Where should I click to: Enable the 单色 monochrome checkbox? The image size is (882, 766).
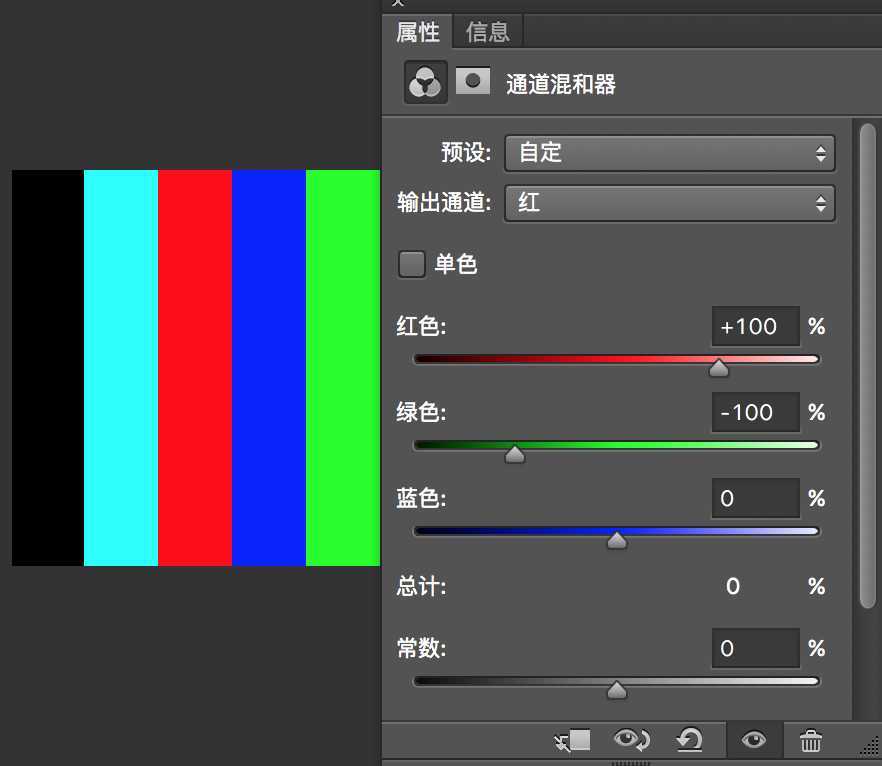(411, 264)
